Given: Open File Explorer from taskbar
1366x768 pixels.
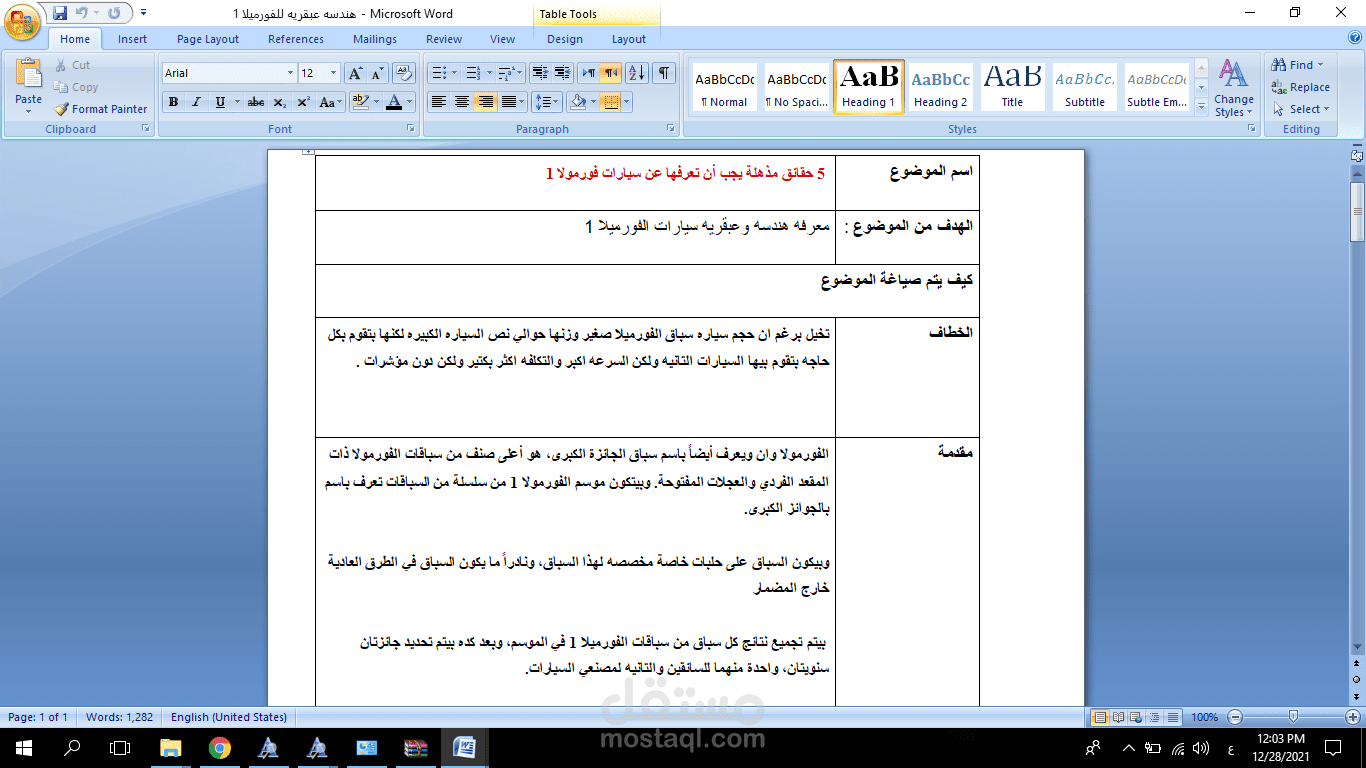Looking at the screenshot, I should click(x=171, y=747).
